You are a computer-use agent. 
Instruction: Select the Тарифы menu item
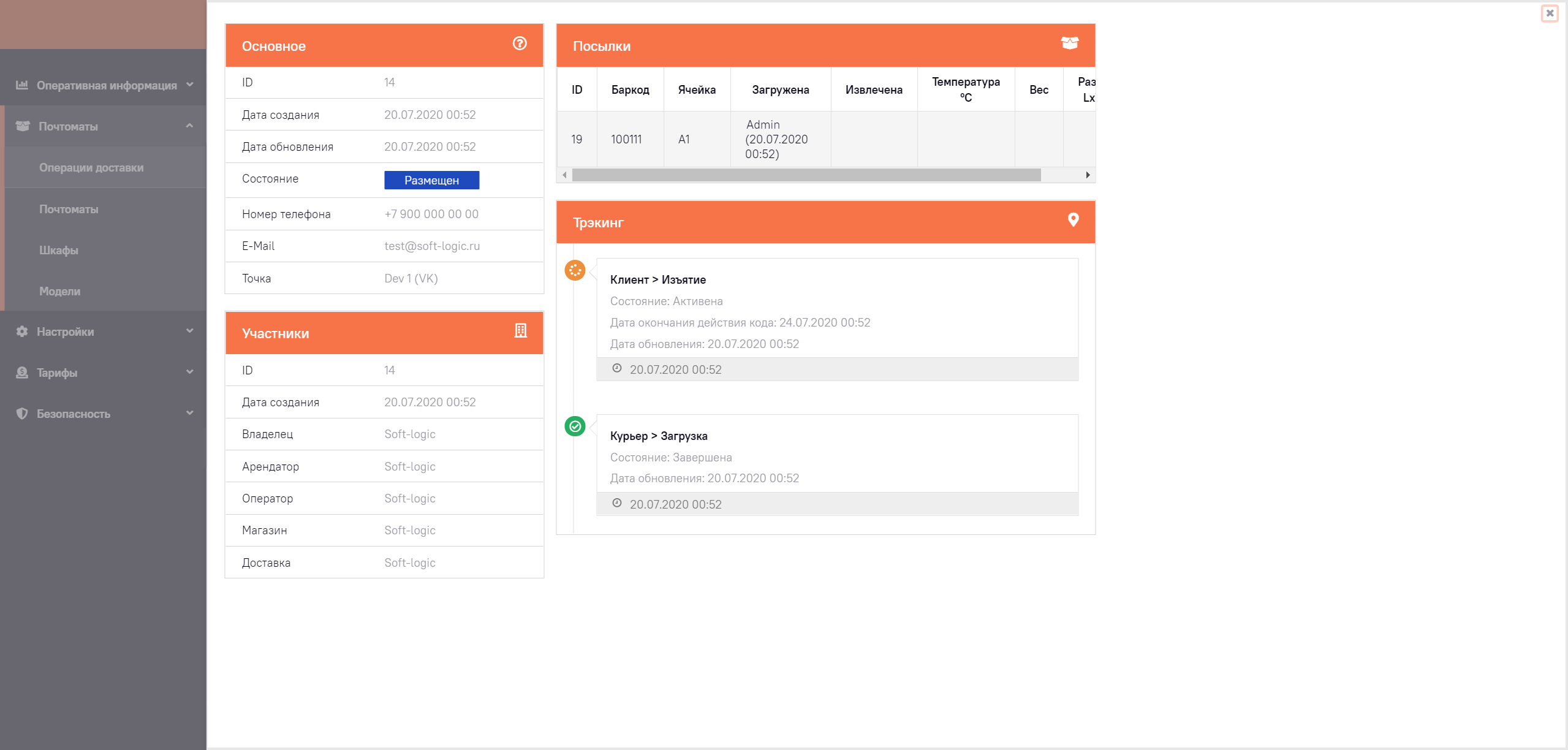tap(57, 373)
